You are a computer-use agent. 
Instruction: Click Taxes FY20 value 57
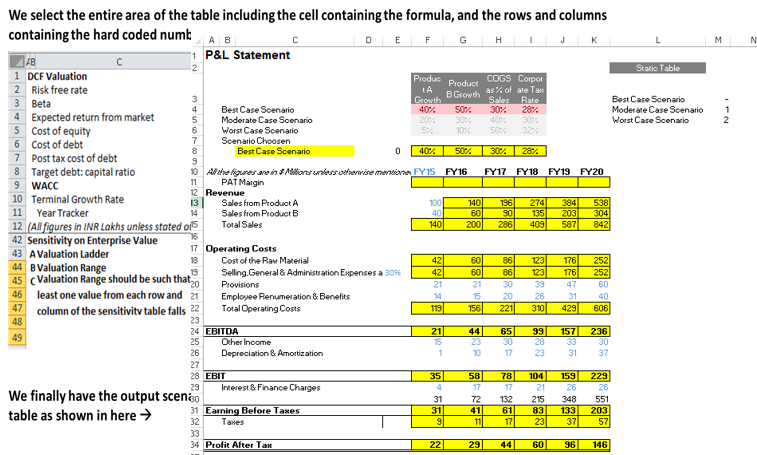tap(594, 422)
